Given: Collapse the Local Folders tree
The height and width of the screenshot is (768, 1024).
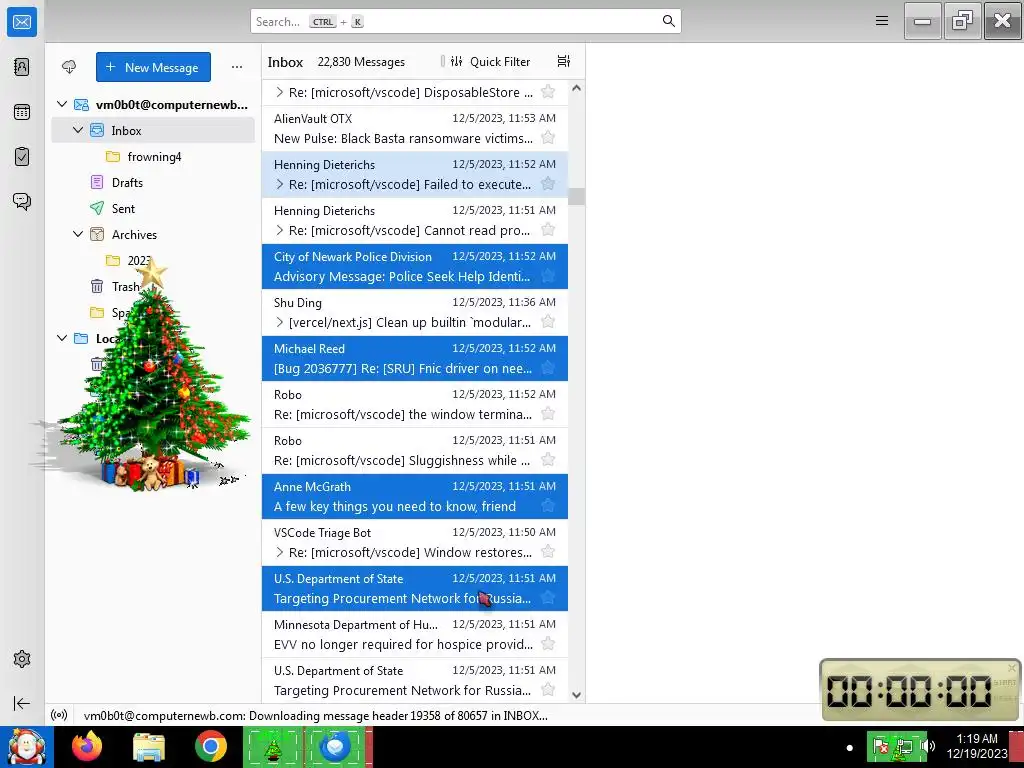Looking at the screenshot, I should (x=62, y=338).
